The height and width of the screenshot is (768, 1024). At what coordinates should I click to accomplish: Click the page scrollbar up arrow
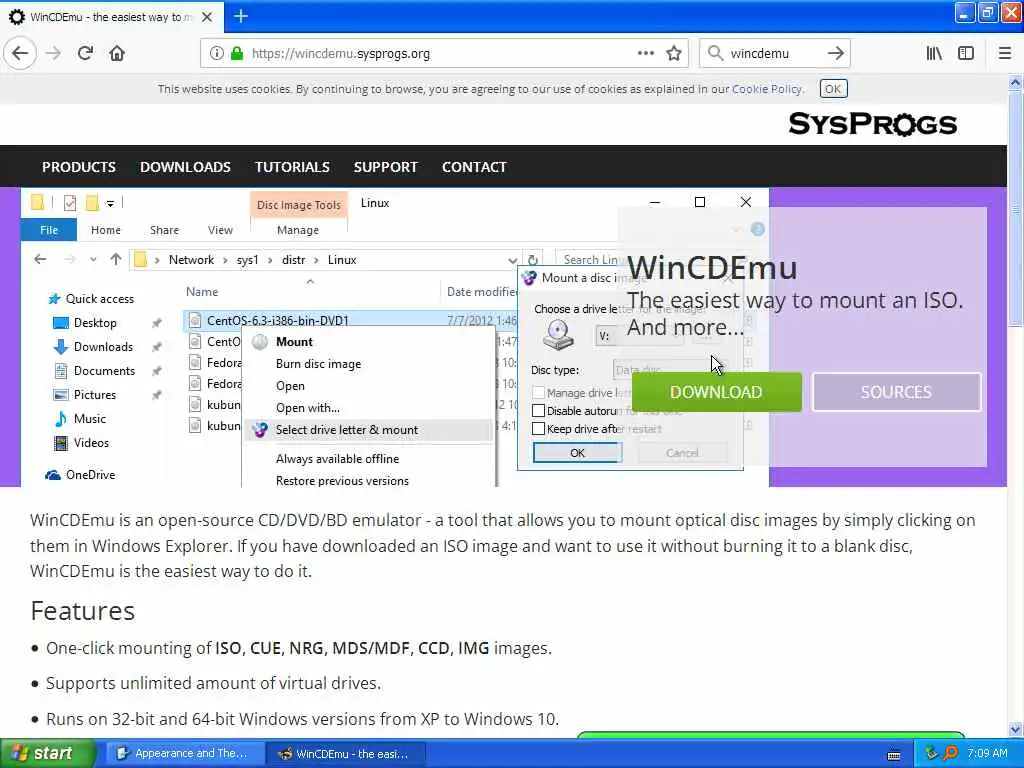click(1016, 82)
